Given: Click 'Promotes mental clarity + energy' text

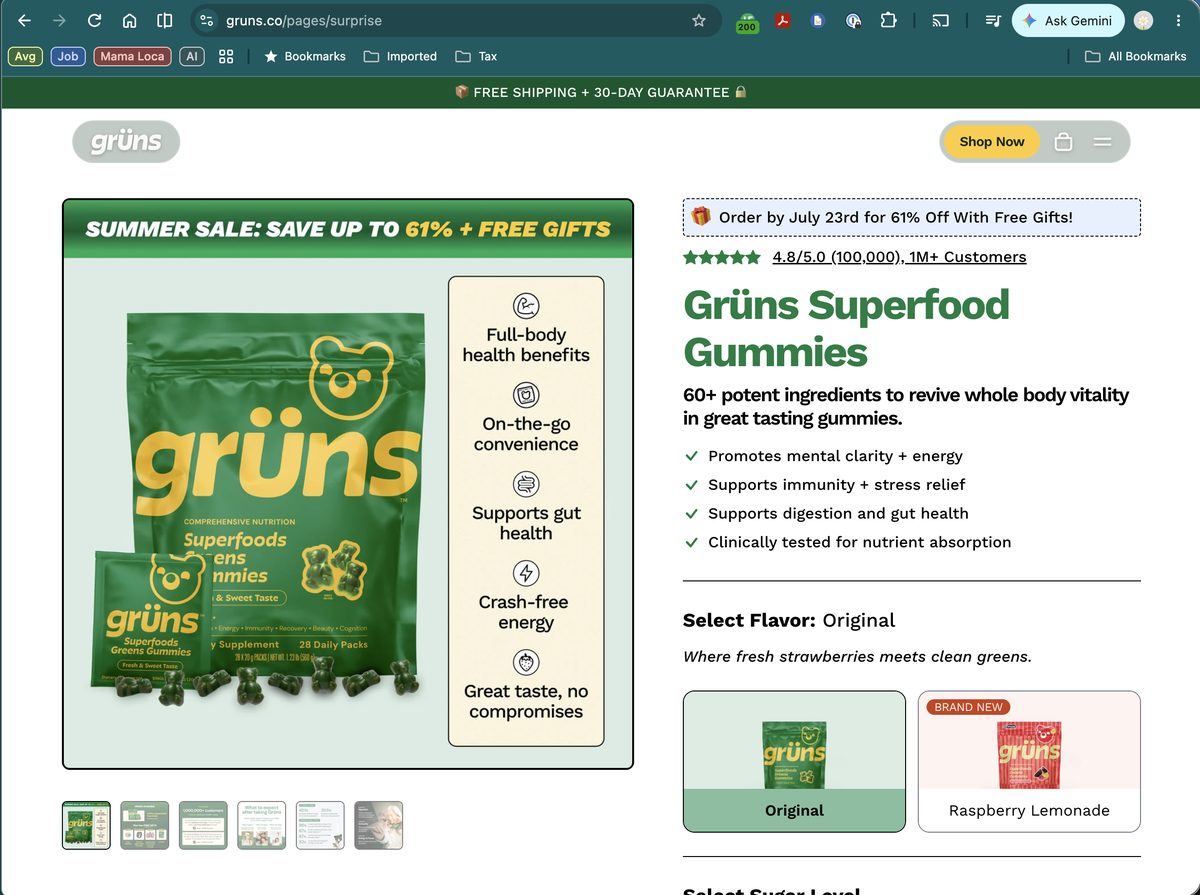Looking at the screenshot, I should click(x=835, y=456).
